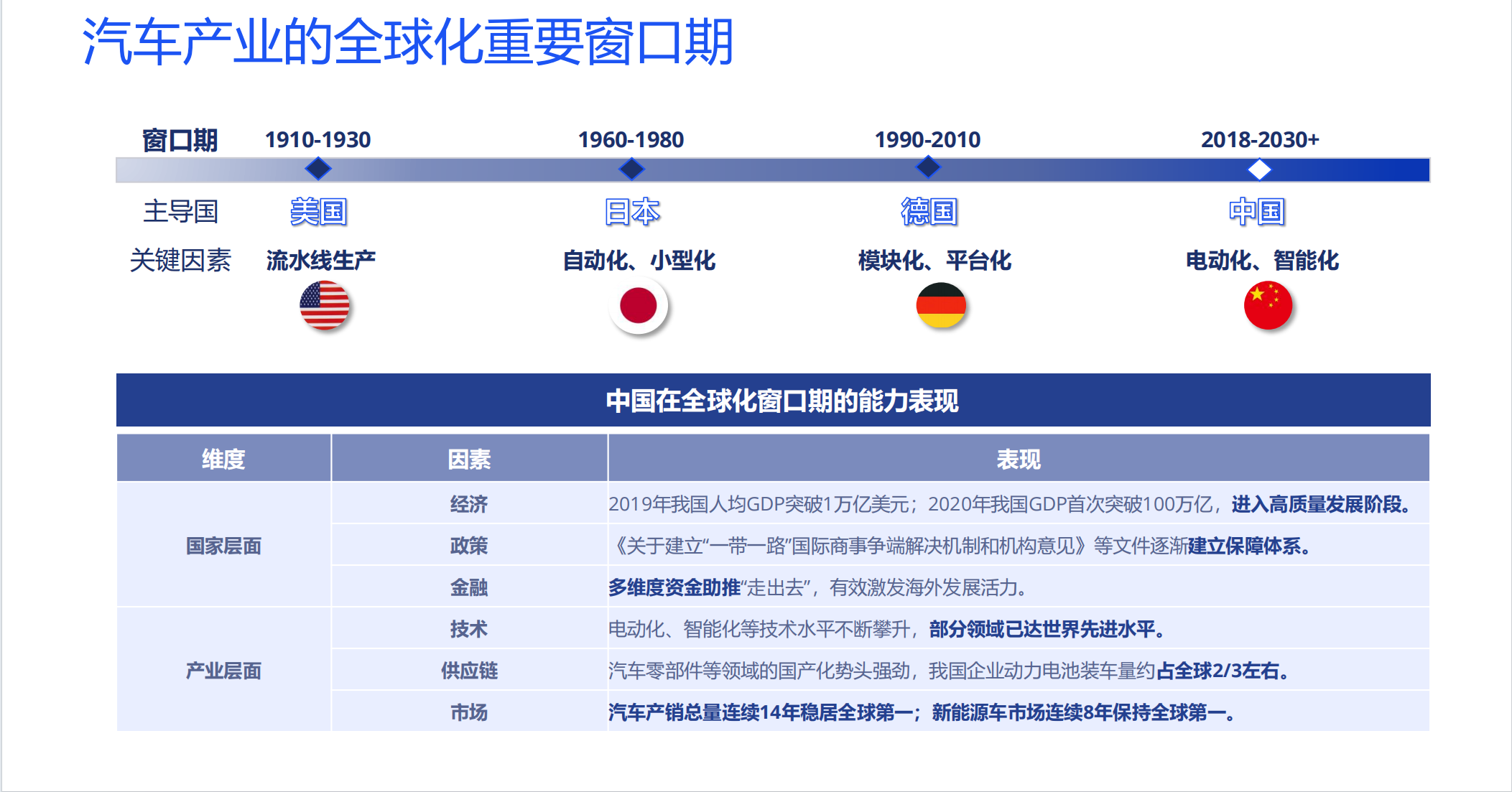This screenshot has height=792, width=1512.
Task: Select the 国家层面 table cell
Action: point(223,546)
